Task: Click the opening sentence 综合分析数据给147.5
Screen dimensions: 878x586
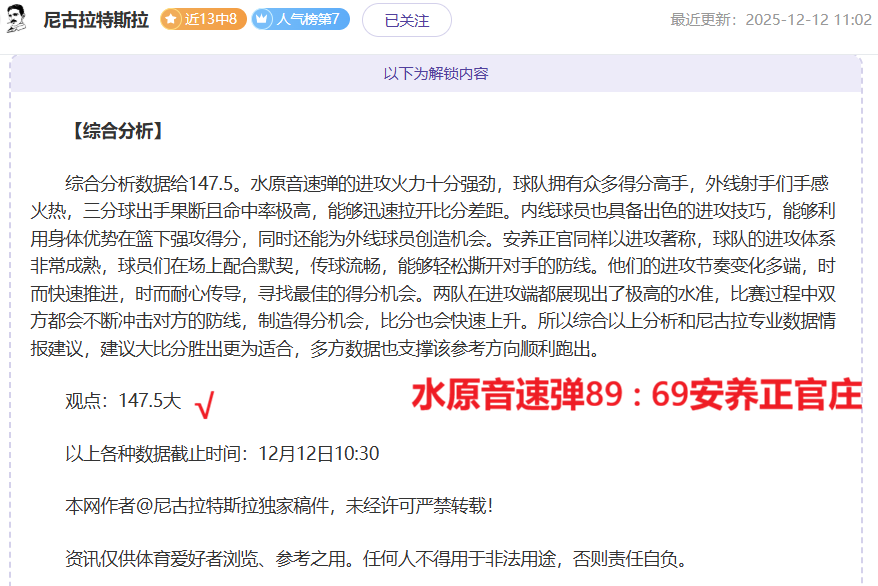Action: (152, 184)
